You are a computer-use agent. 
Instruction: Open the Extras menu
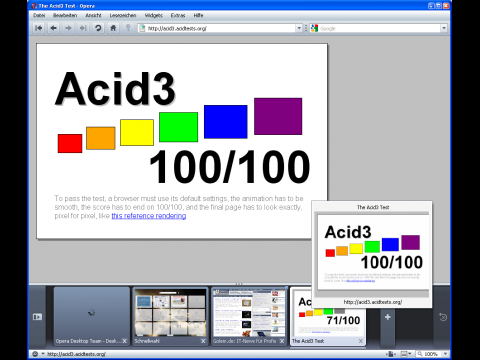[x=178, y=15]
